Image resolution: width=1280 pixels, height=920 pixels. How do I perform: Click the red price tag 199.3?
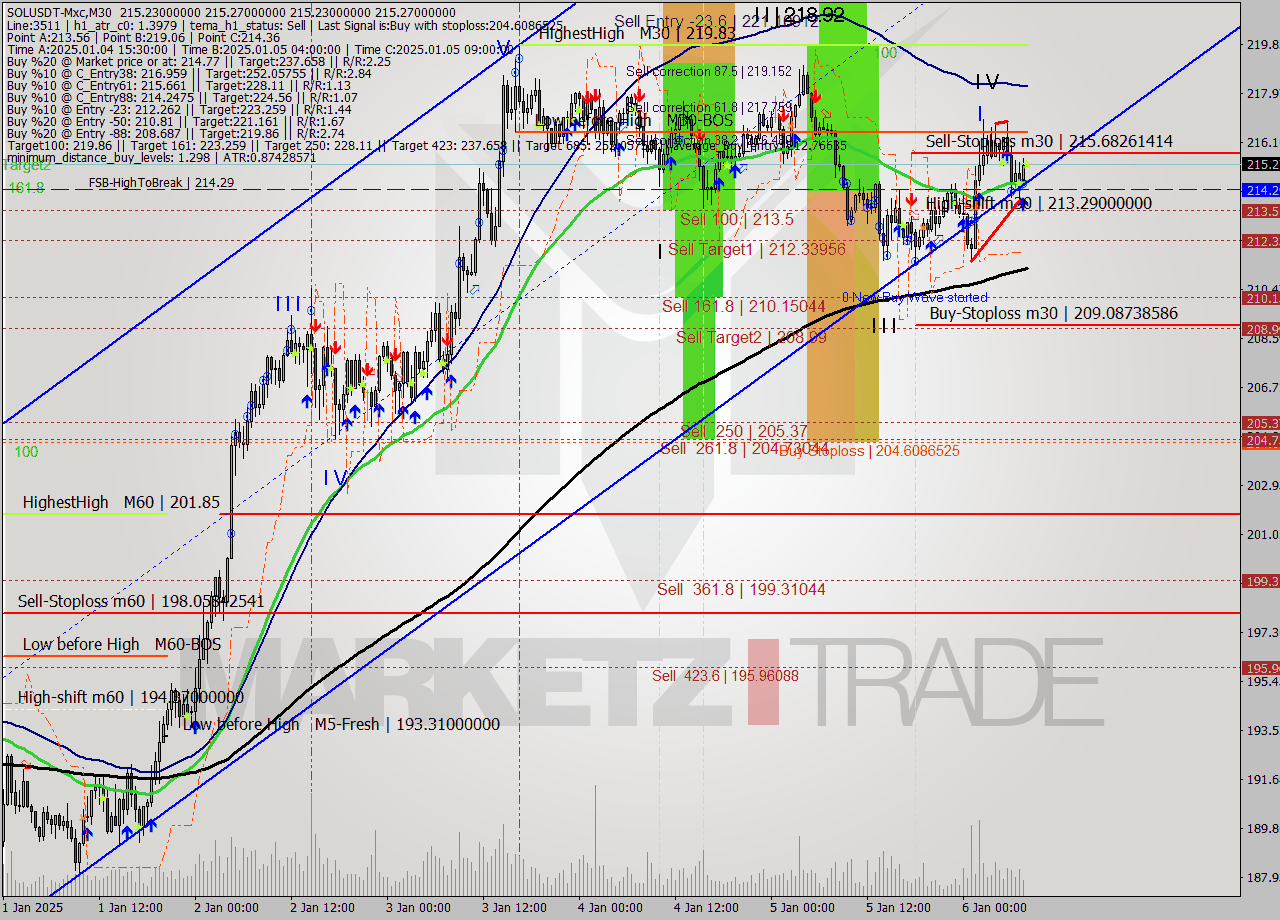point(1260,580)
